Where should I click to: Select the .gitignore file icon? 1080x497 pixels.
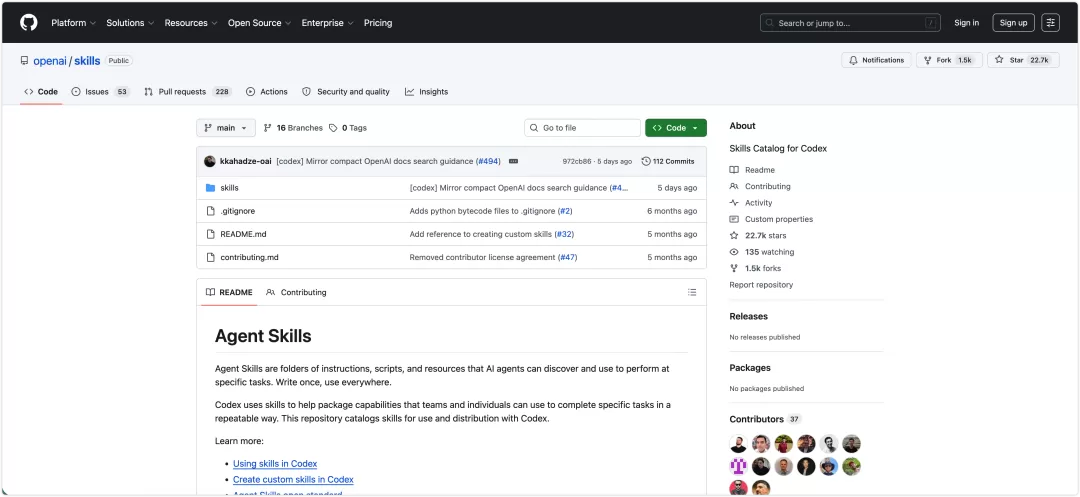tap(211, 211)
